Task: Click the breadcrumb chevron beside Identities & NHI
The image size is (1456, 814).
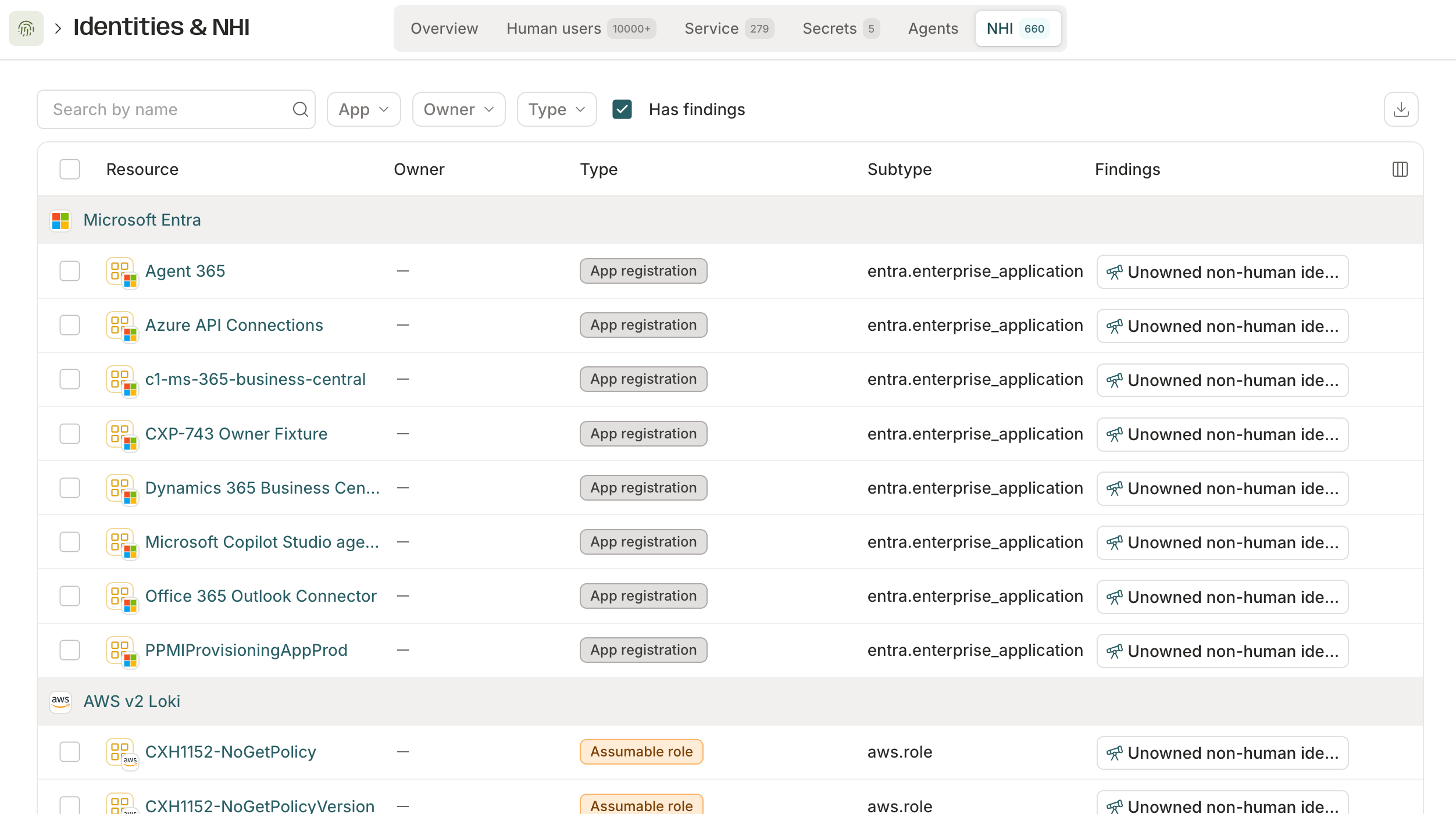Action: click(x=58, y=28)
